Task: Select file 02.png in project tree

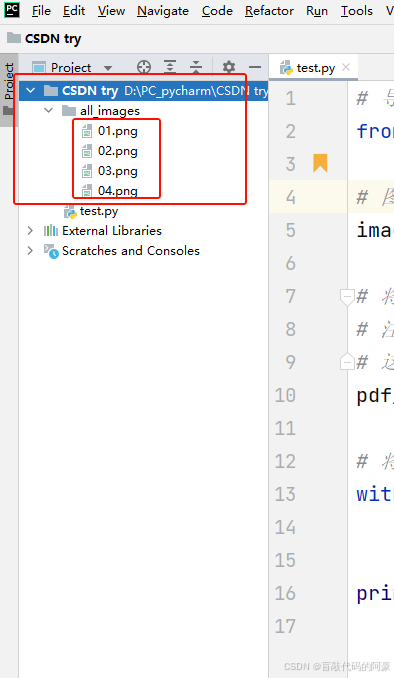Action: (x=118, y=150)
